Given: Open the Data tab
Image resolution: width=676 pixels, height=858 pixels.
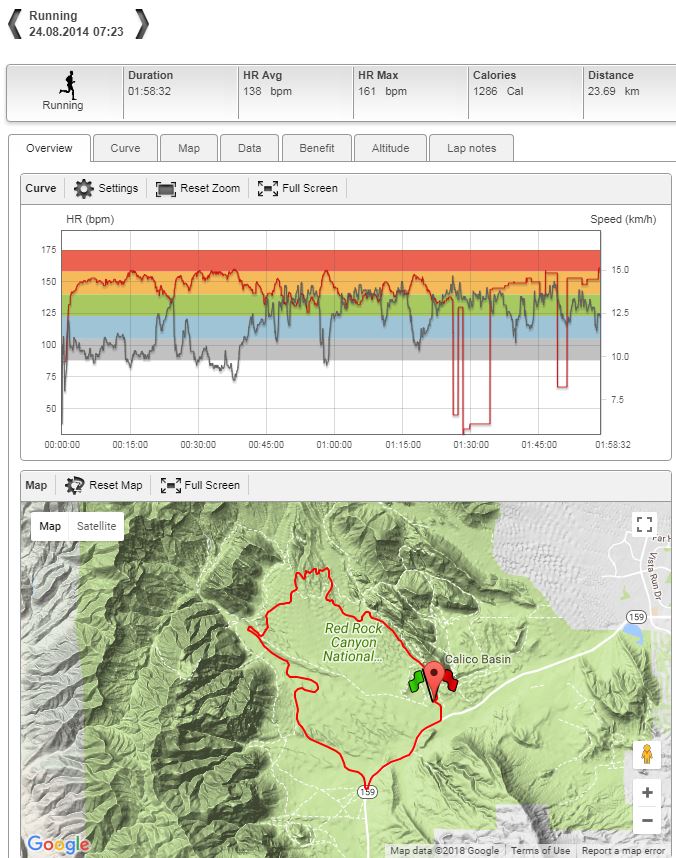Looking at the screenshot, I should click(249, 148).
